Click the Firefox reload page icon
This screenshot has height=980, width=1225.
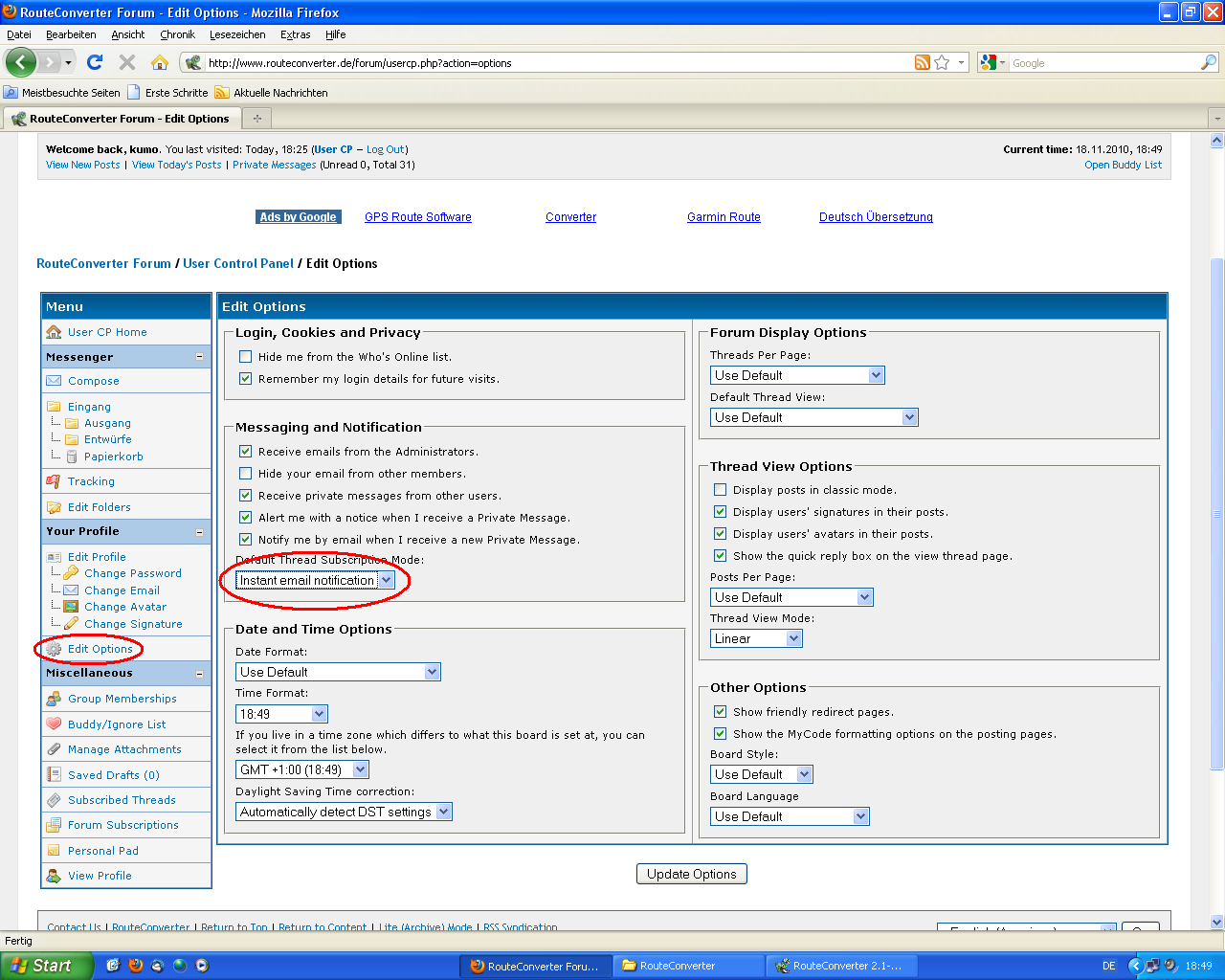tap(94, 62)
